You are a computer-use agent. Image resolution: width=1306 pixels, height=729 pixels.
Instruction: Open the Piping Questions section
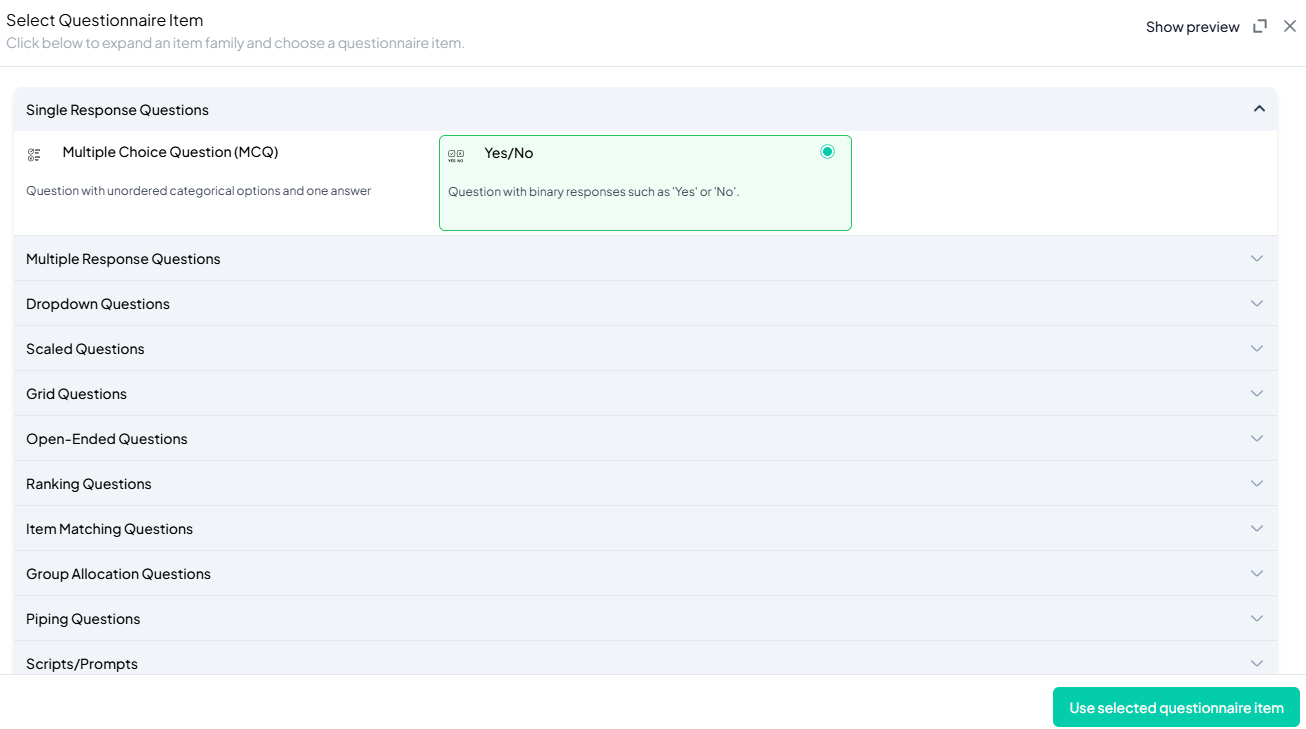pyautogui.click(x=83, y=619)
